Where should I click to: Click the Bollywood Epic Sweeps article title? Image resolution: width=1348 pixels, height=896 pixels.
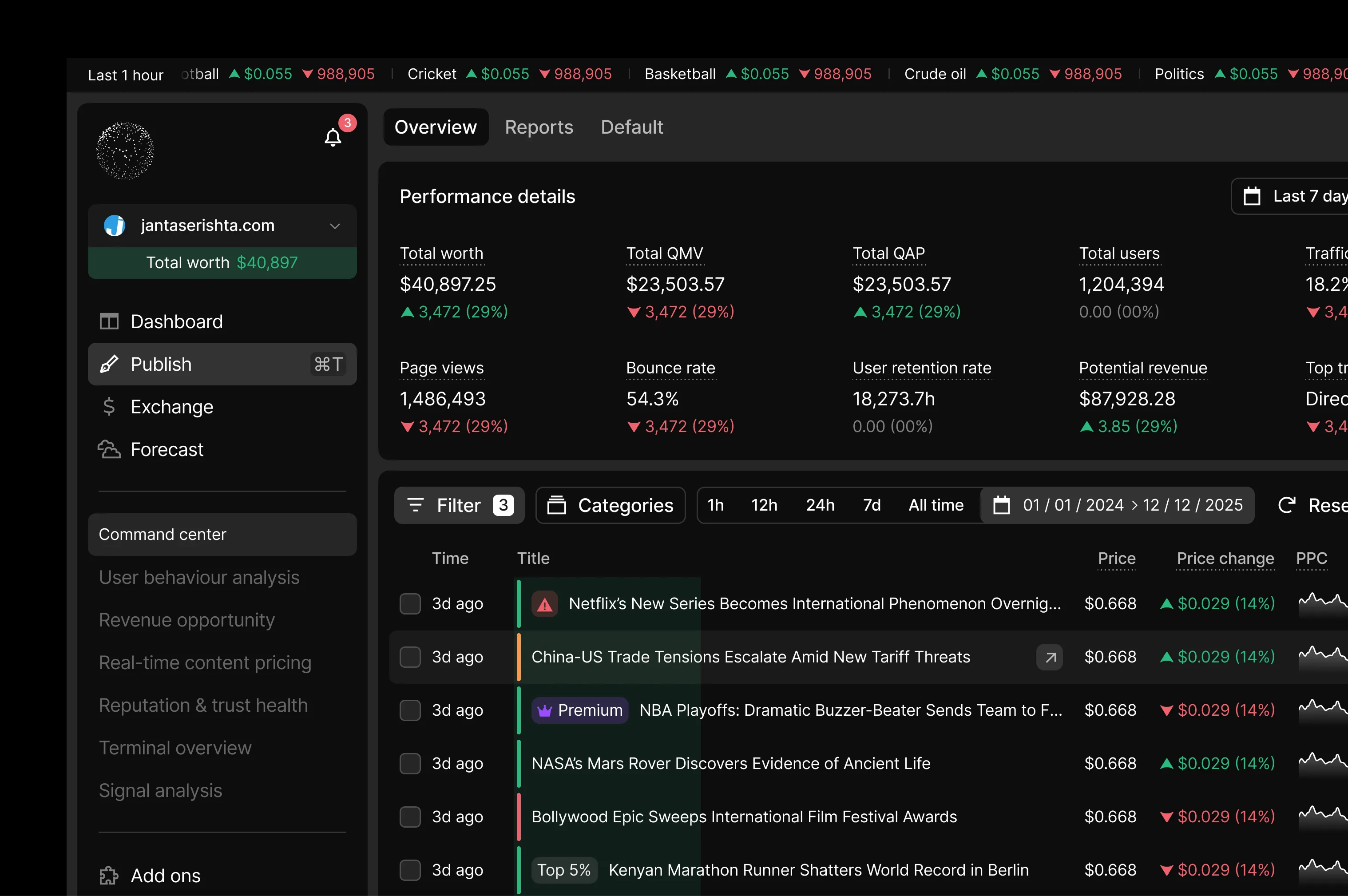coord(744,817)
